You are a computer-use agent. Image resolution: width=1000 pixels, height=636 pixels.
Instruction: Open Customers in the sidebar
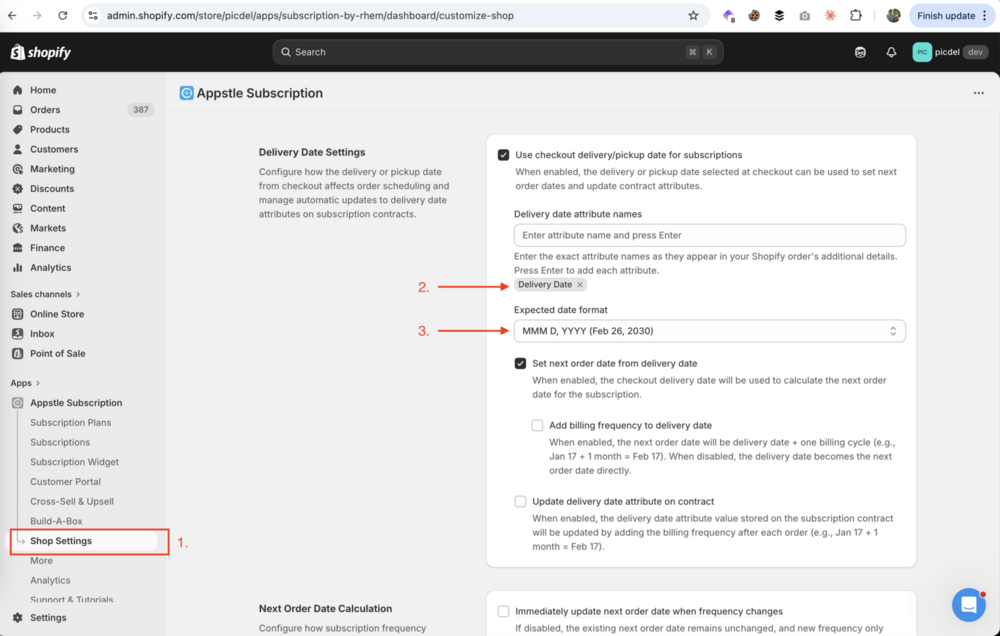(54, 149)
